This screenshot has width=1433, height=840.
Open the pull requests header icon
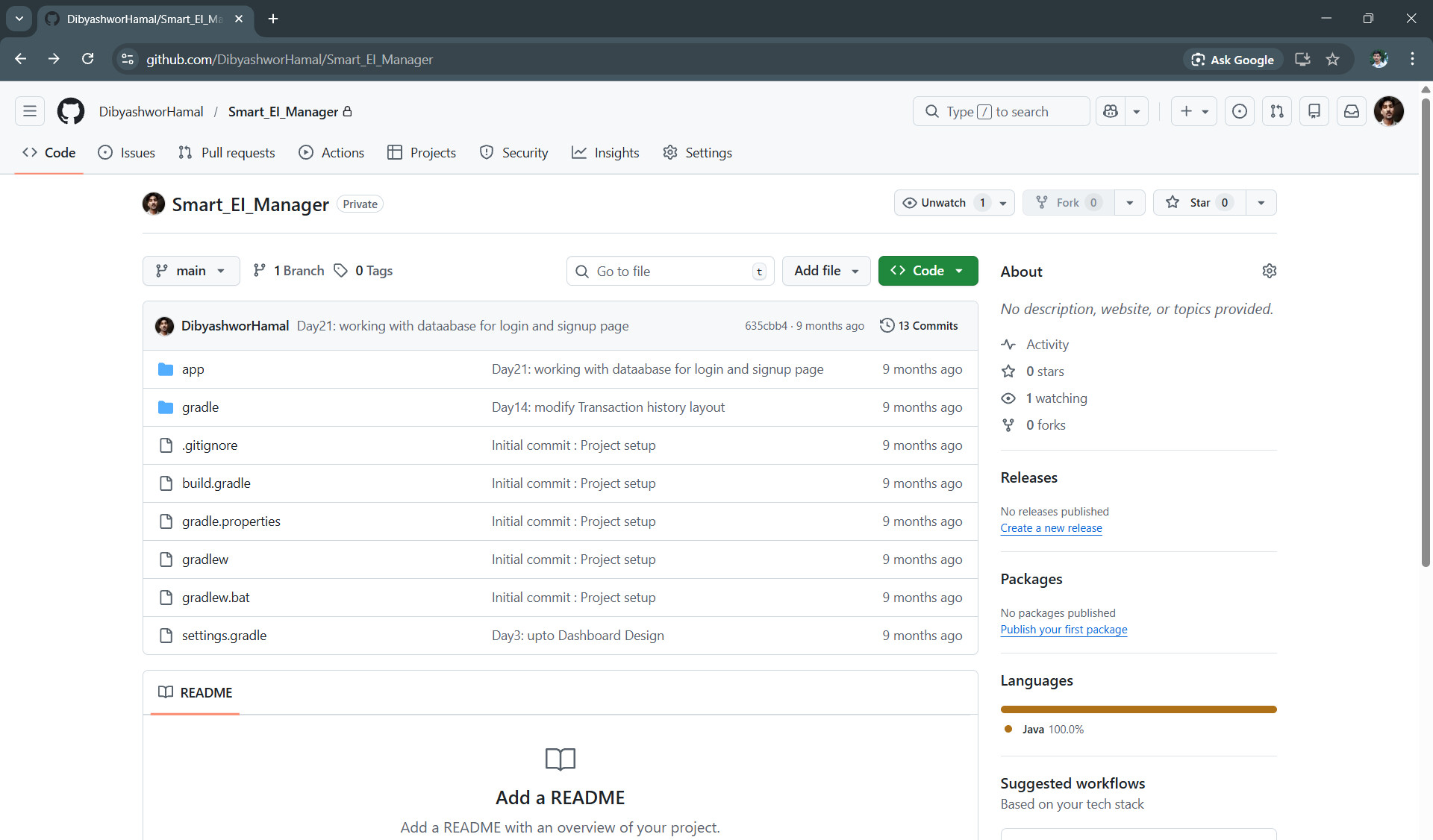[1277, 111]
